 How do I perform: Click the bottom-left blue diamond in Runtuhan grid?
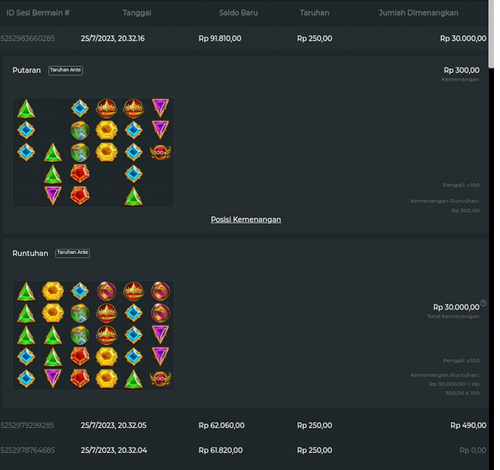pyautogui.click(x=26, y=379)
